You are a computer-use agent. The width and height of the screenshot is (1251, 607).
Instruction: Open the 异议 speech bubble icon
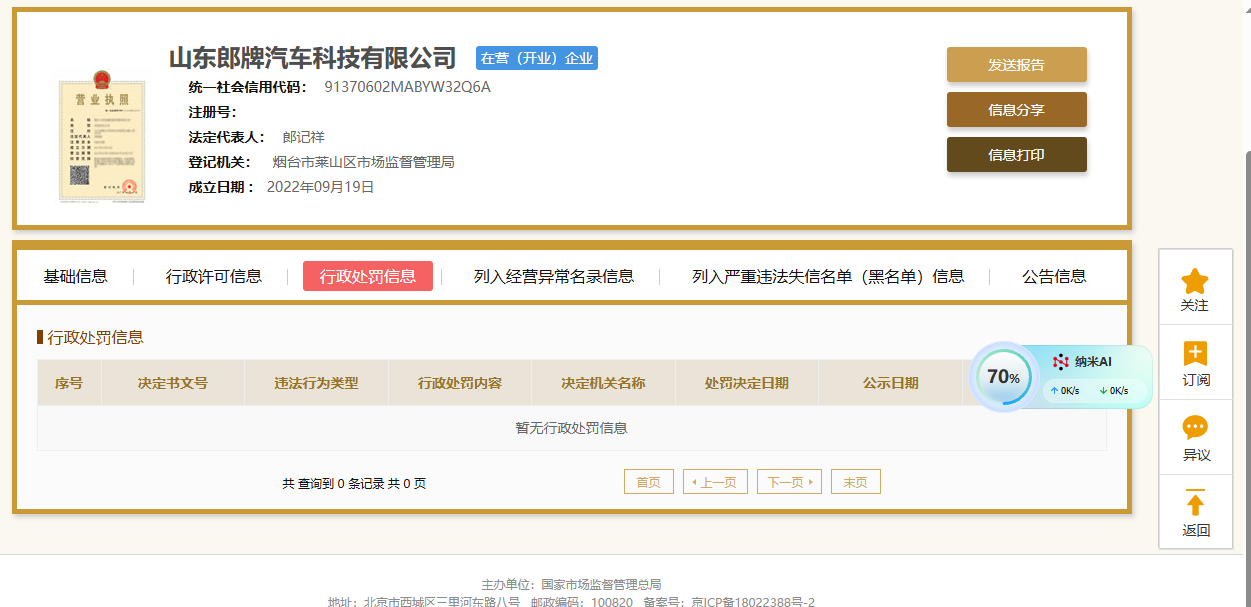click(1195, 428)
